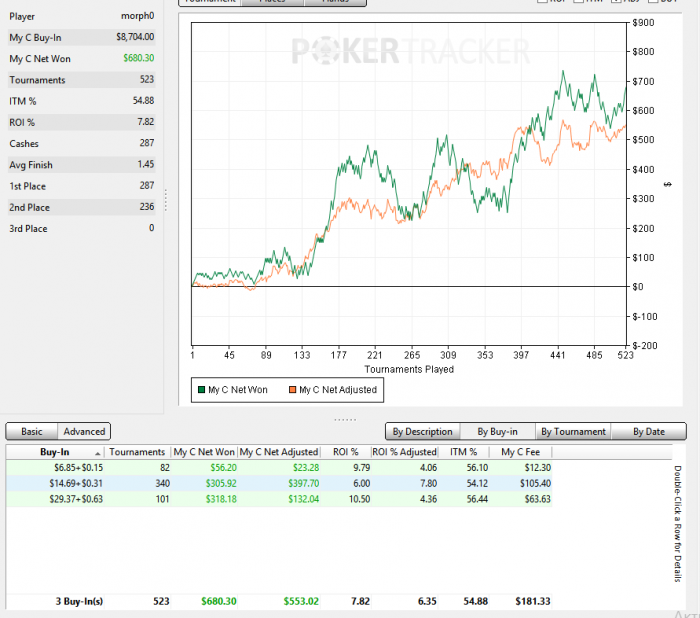
Task: Click the orange My C Net Adjusted legend swatch
Action: click(x=293, y=390)
